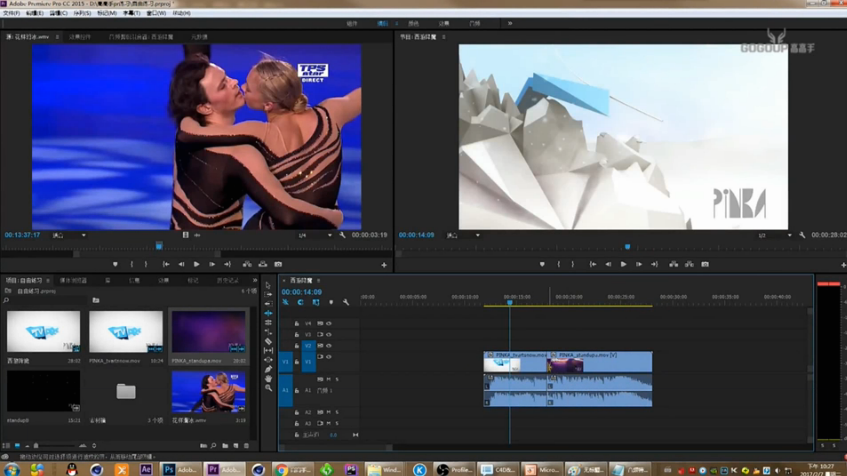Expand workspace overflow chevron at top
Viewport: 847px width, 476px height.
[510, 23]
